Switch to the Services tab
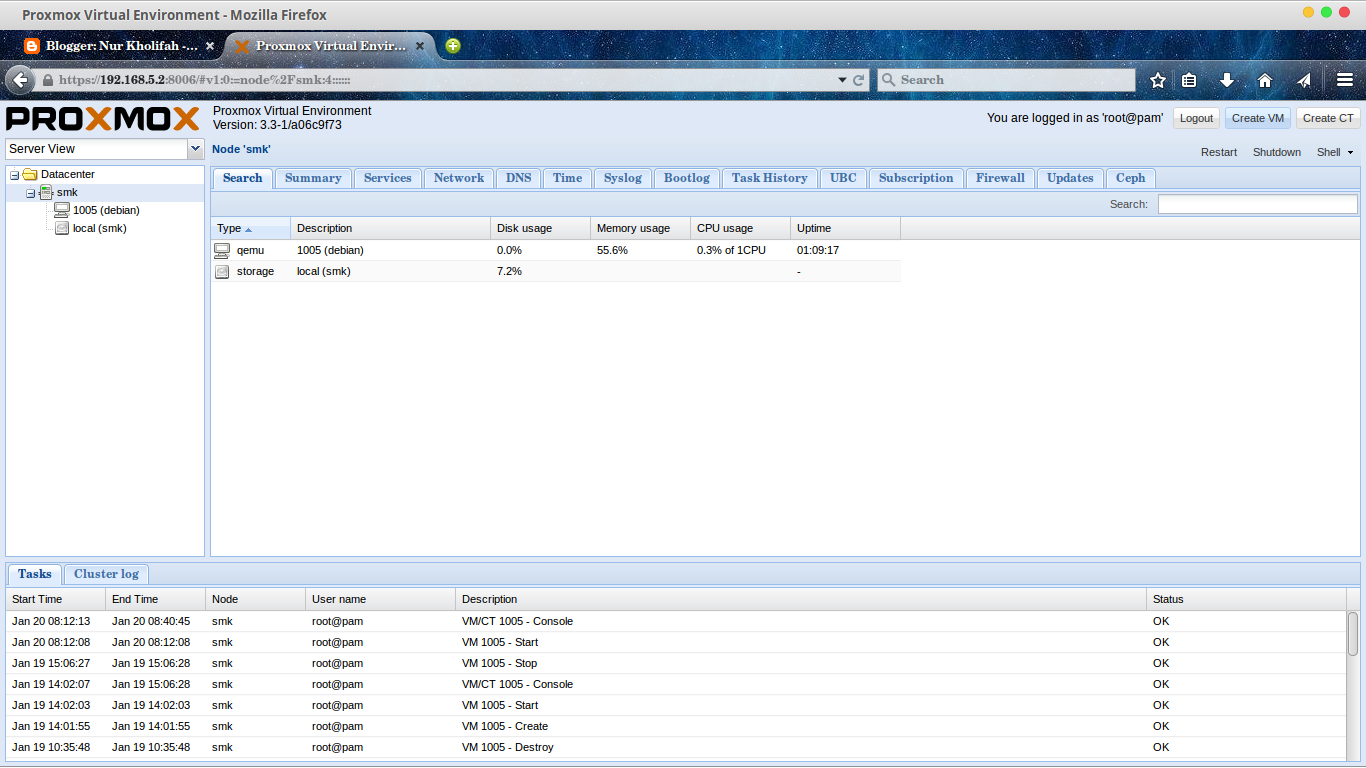 pos(388,178)
